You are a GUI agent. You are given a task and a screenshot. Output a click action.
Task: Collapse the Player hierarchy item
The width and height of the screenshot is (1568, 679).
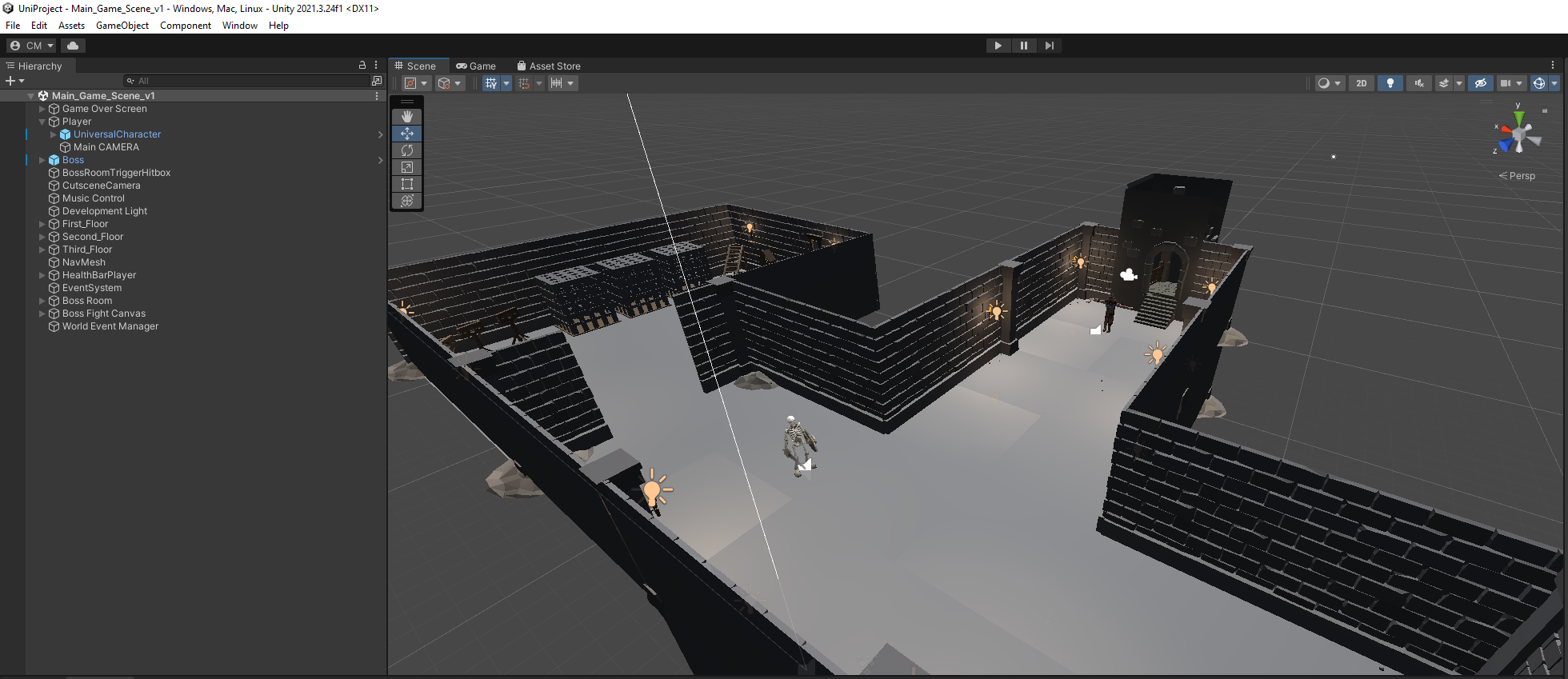point(42,122)
